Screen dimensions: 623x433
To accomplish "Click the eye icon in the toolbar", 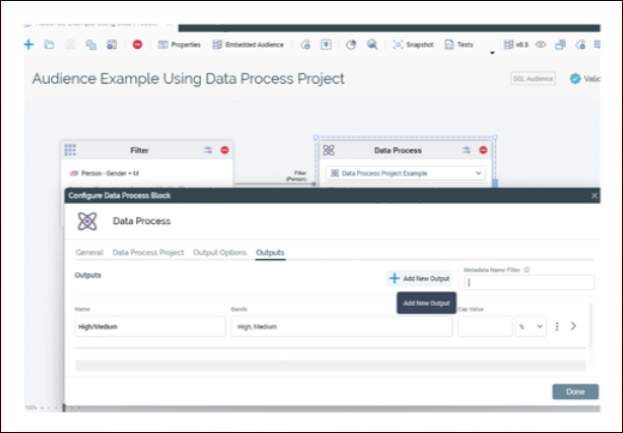I will (540, 45).
